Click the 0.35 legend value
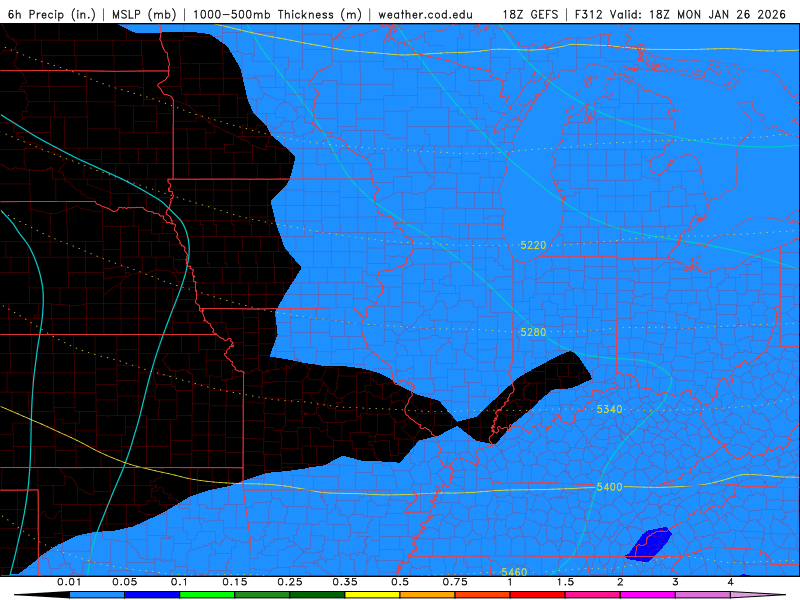The height and width of the screenshot is (600, 800). click(x=345, y=582)
